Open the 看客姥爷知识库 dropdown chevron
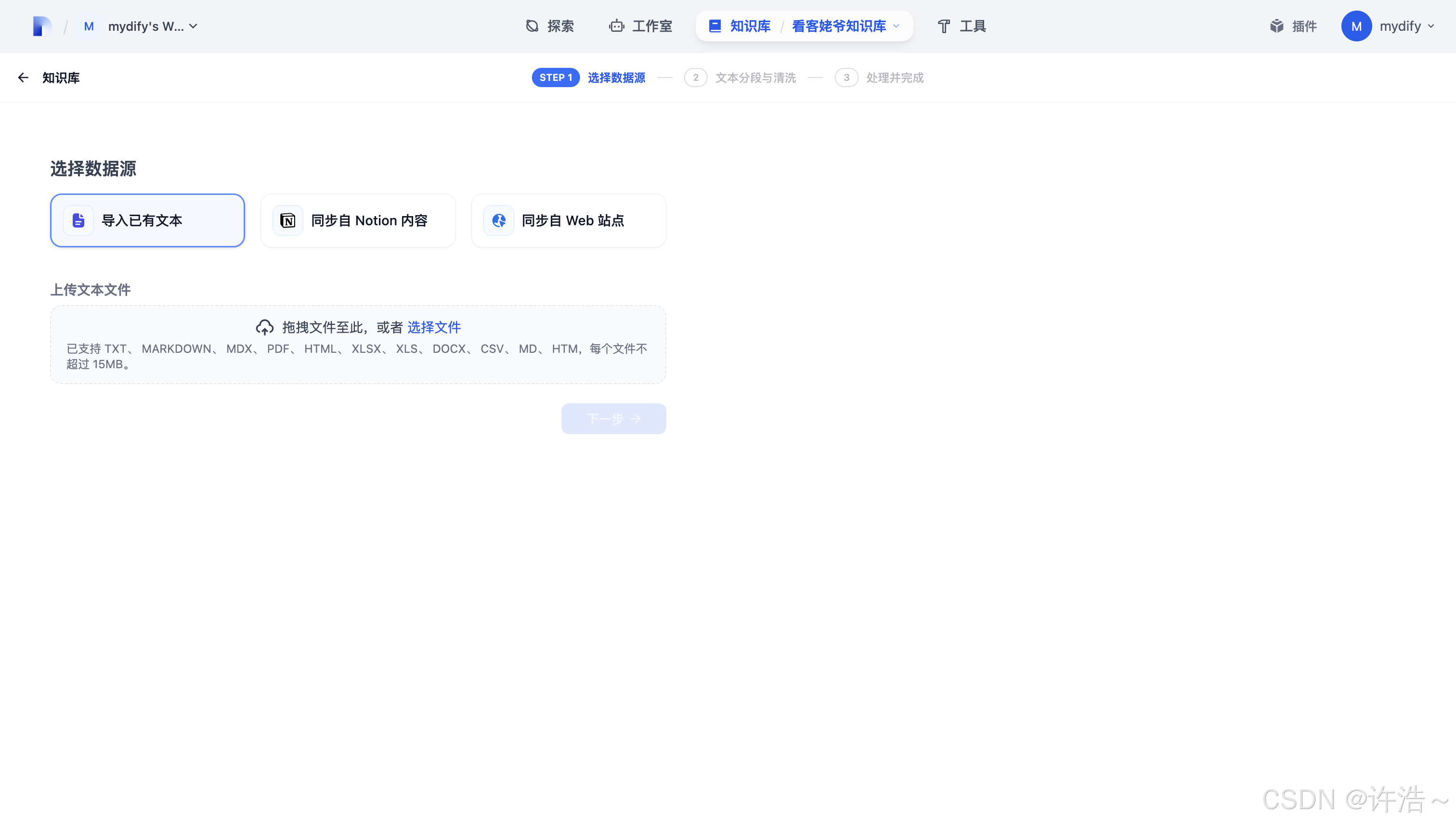This screenshot has height=824, width=1456. pyautogui.click(x=896, y=26)
